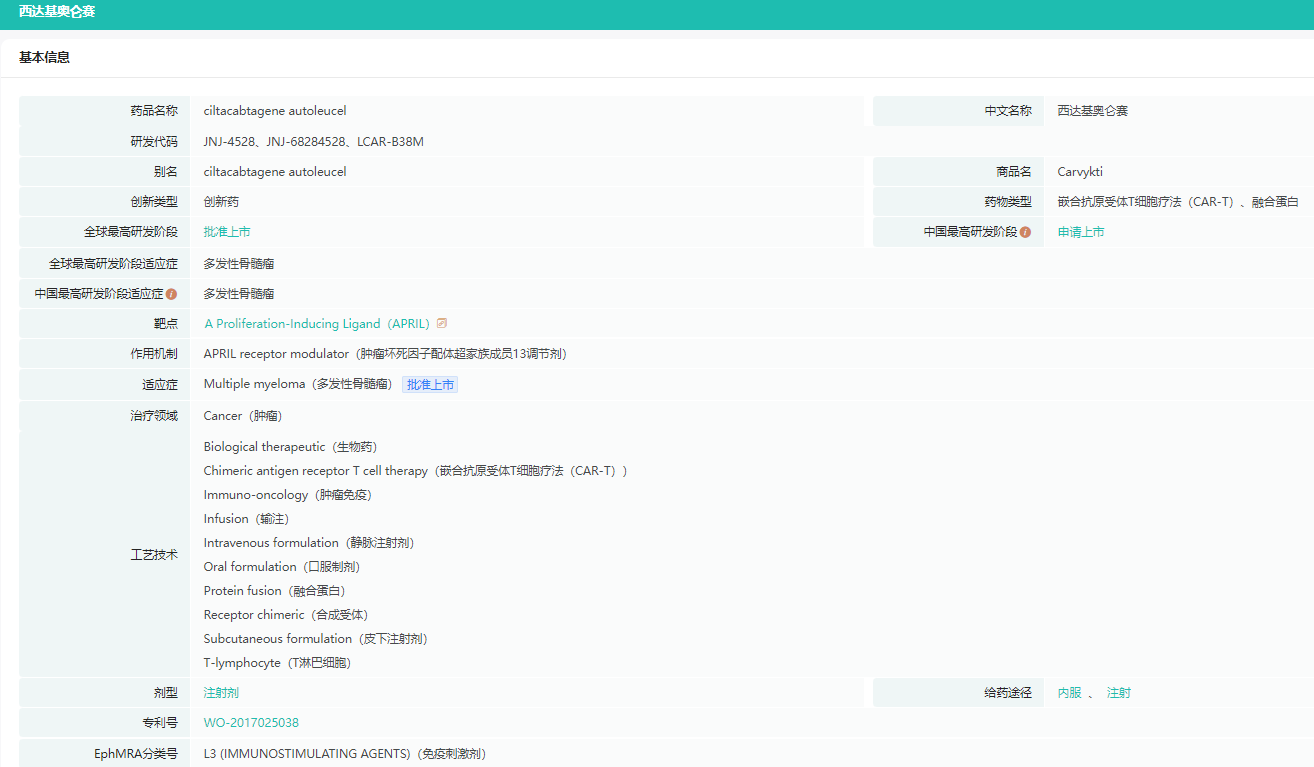Click the trade name Carvykti
This screenshot has width=1314, height=767.
[1080, 172]
